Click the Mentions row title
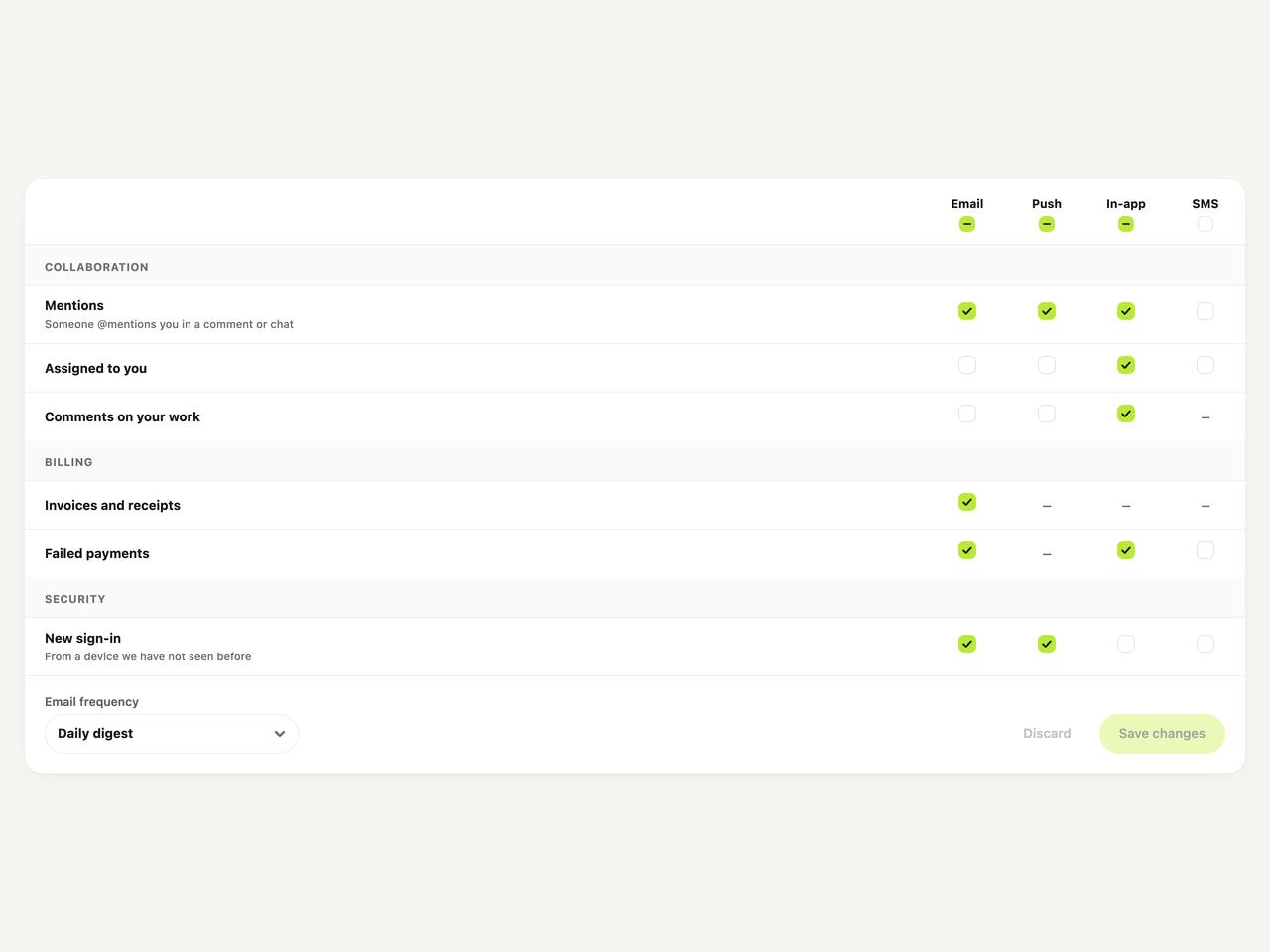1270x952 pixels. click(x=74, y=306)
